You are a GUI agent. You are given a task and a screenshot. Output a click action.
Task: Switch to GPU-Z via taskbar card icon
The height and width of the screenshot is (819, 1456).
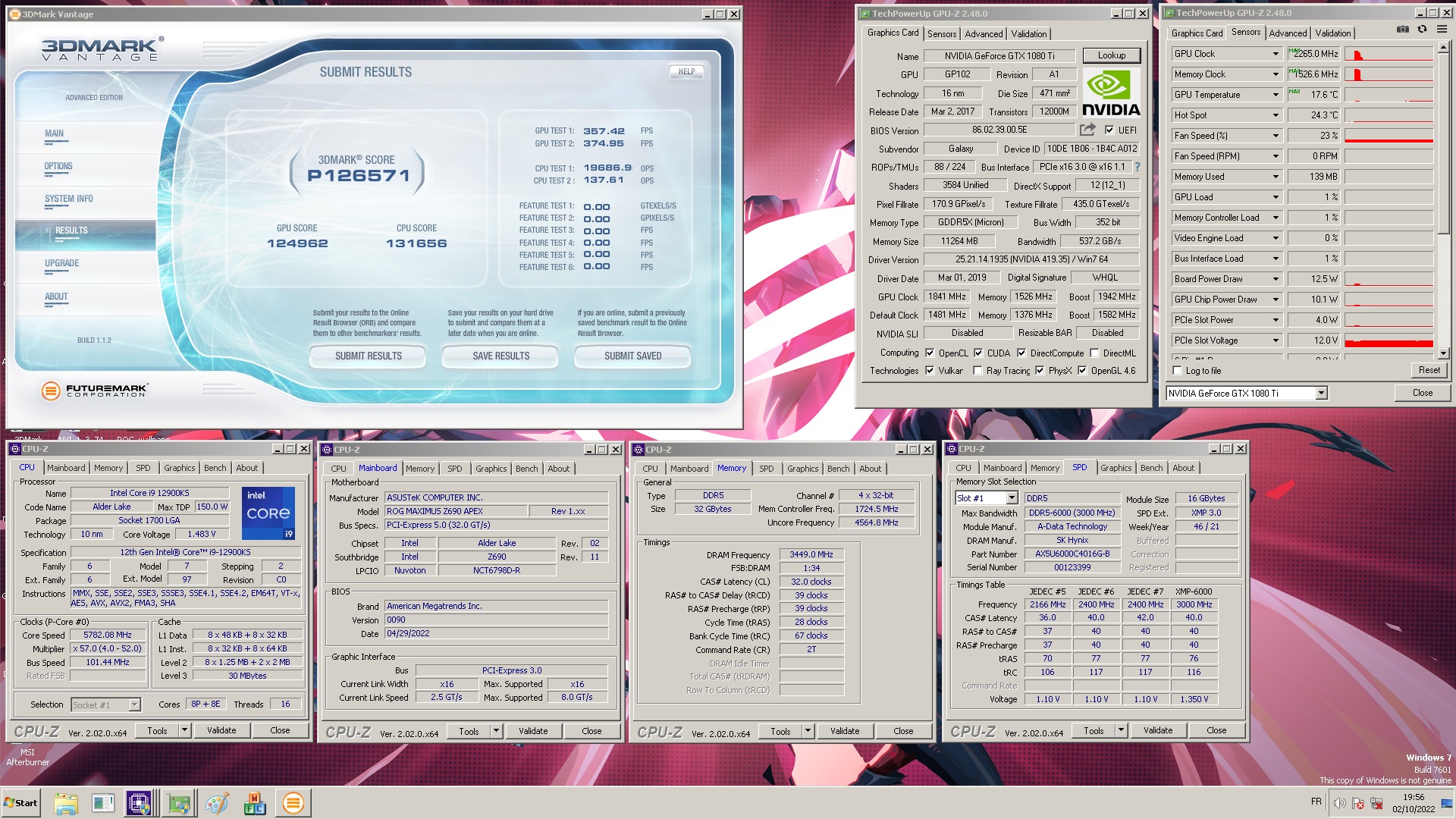pos(179,803)
